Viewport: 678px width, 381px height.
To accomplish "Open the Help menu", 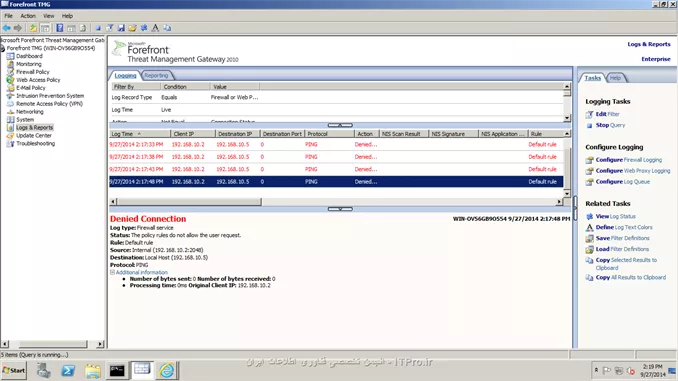I will (67, 16).
